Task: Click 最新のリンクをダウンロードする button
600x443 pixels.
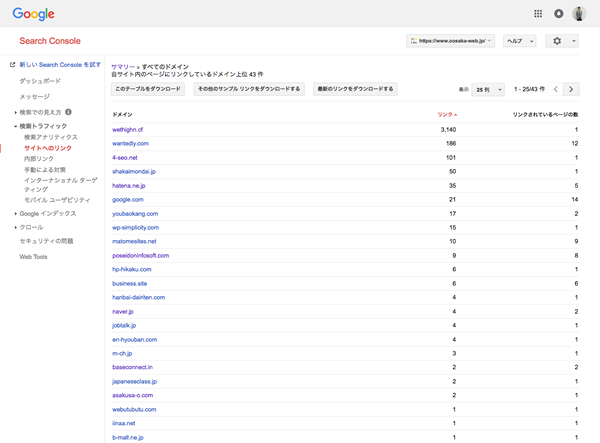Action: 355,89
